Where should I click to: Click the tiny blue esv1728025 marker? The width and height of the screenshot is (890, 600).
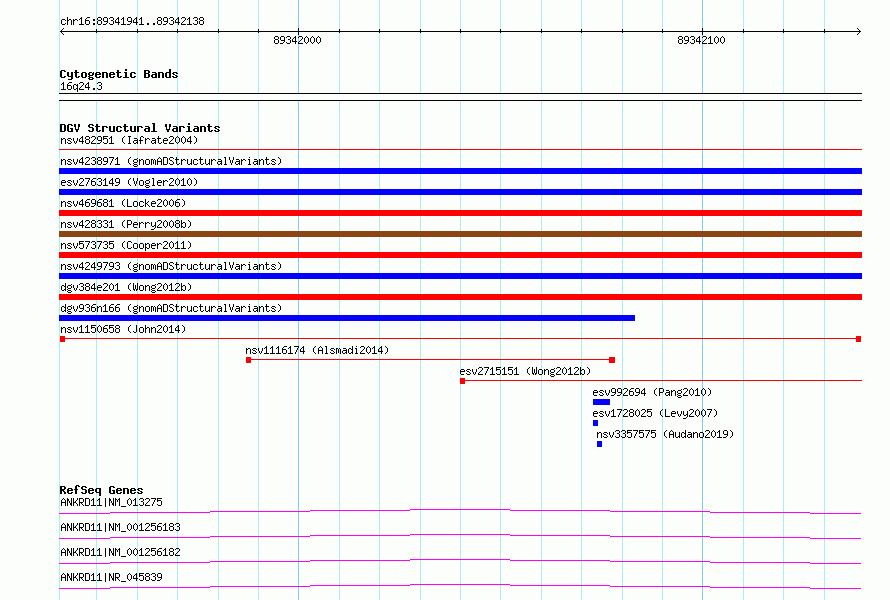click(595, 423)
